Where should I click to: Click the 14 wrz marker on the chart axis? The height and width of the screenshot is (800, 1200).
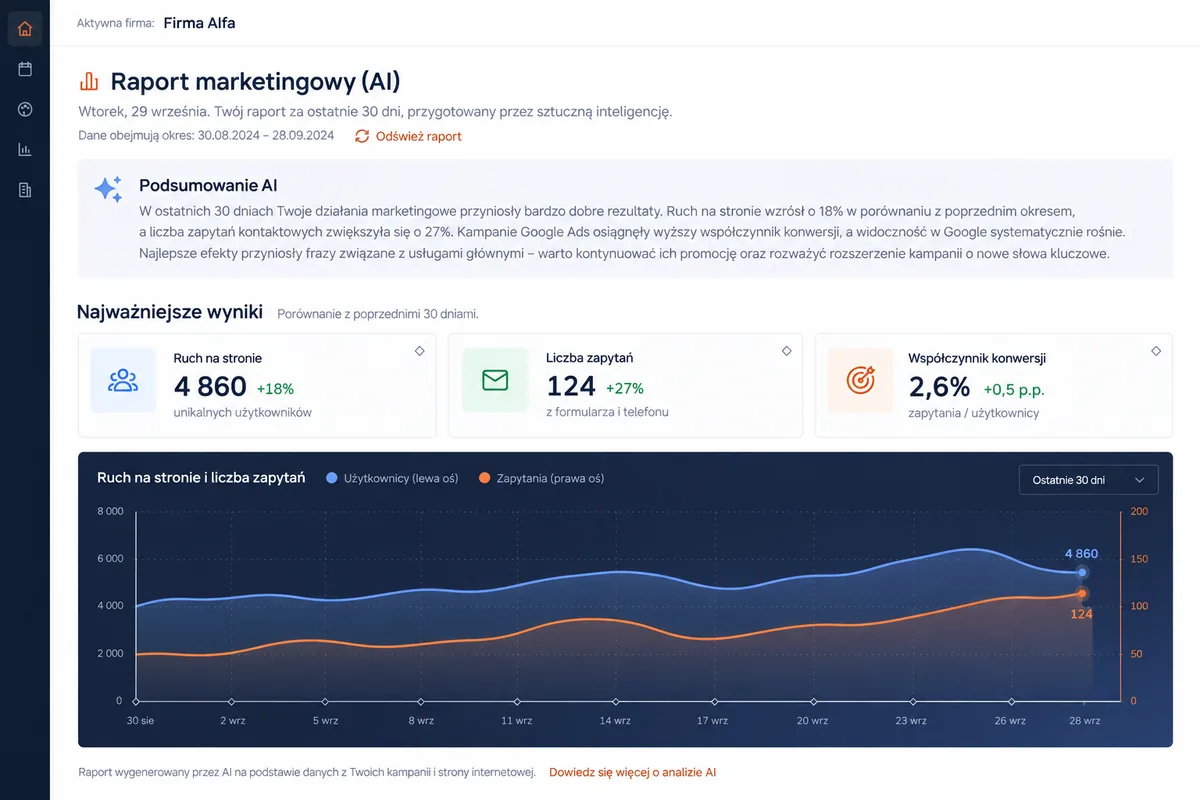[615, 702]
